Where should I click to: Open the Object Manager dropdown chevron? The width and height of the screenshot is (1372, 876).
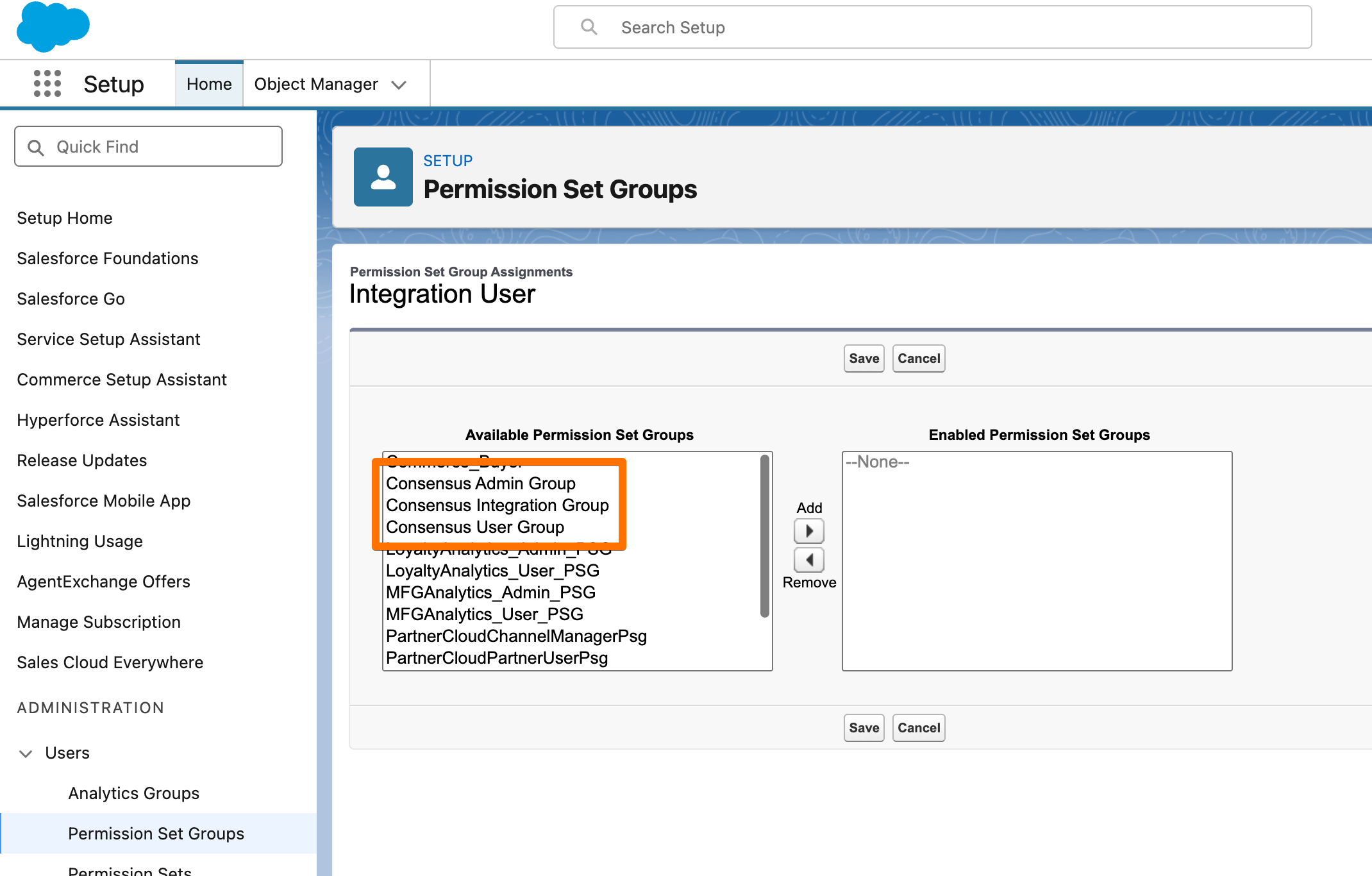click(x=399, y=85)
